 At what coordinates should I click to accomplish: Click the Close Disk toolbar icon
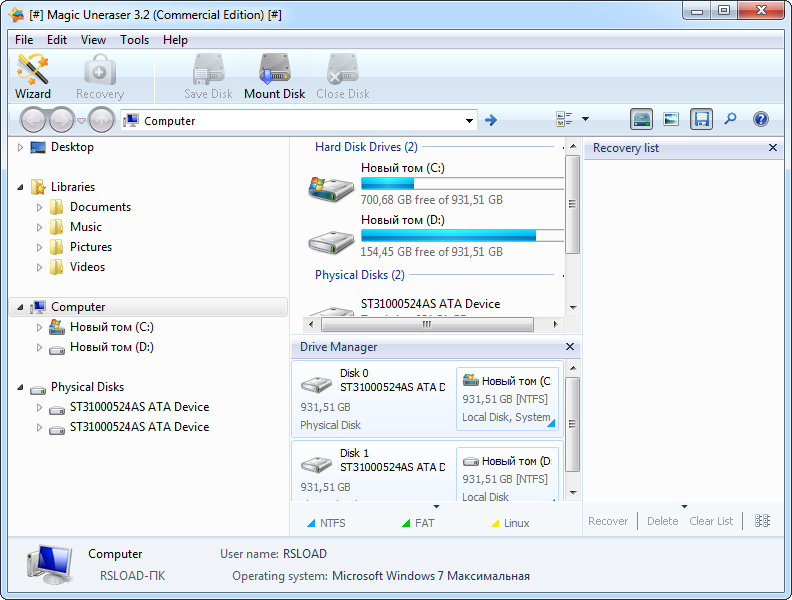click(342, 76)
